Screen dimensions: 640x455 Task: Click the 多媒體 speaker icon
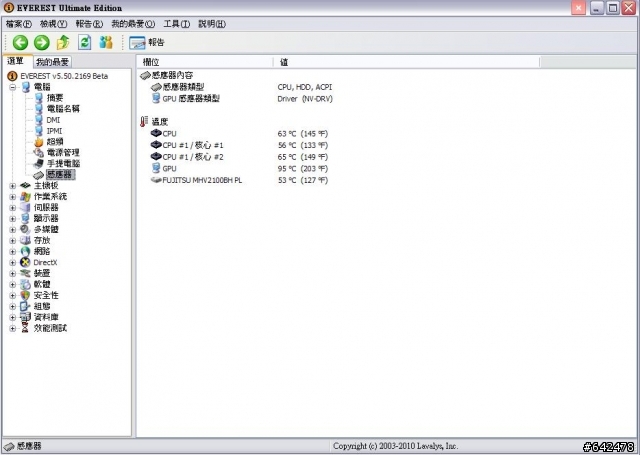pos(25,230)
